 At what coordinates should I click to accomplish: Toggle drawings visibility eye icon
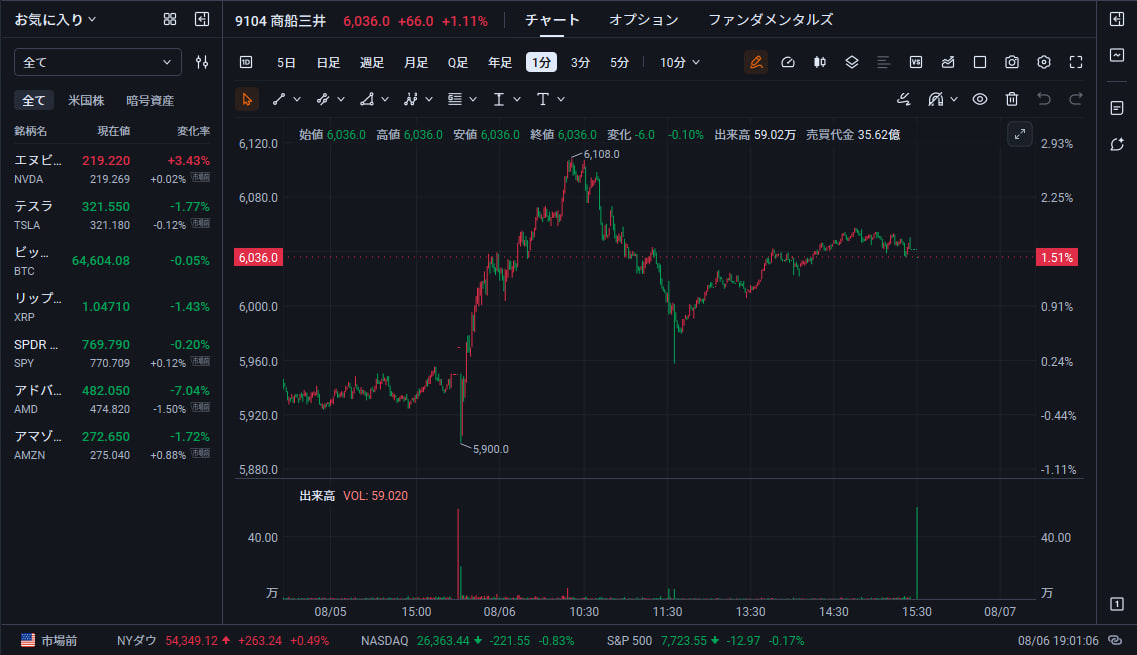(980, 99)
